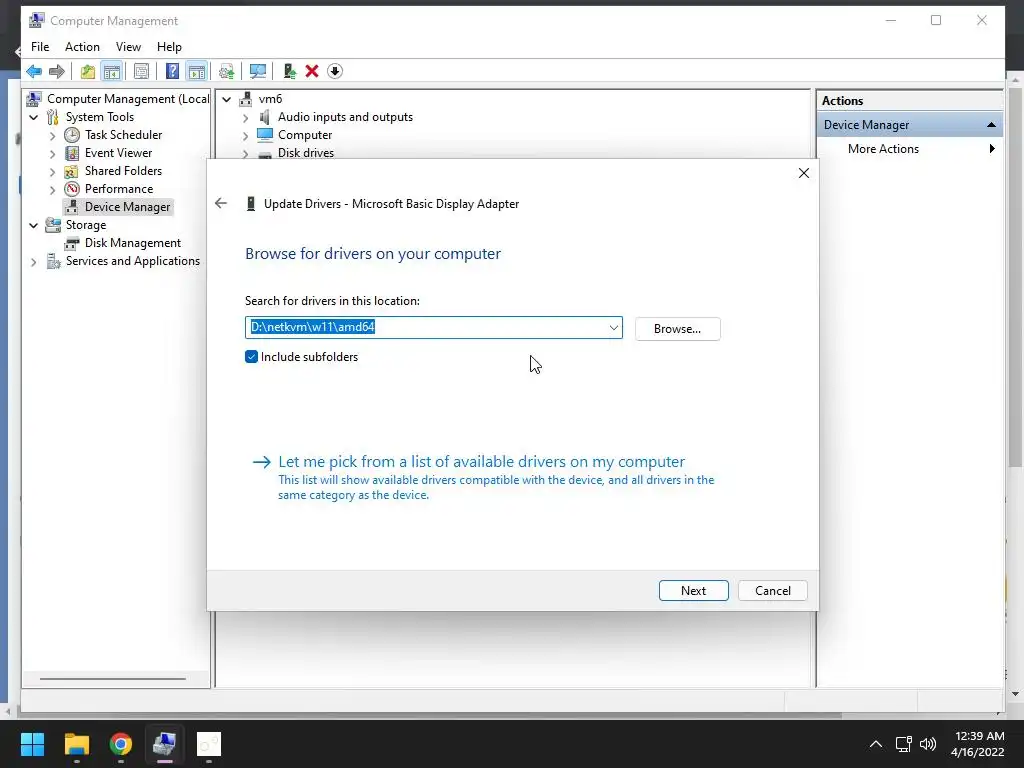Screen dimensions: 1024x768
Task: Expand the Shared Folders node
Action: tap(52, 171)
